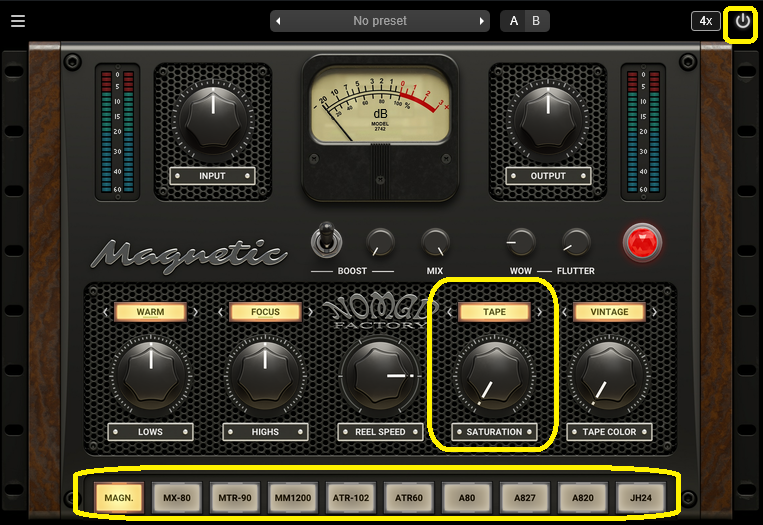Switch to A state

[513, 21]
